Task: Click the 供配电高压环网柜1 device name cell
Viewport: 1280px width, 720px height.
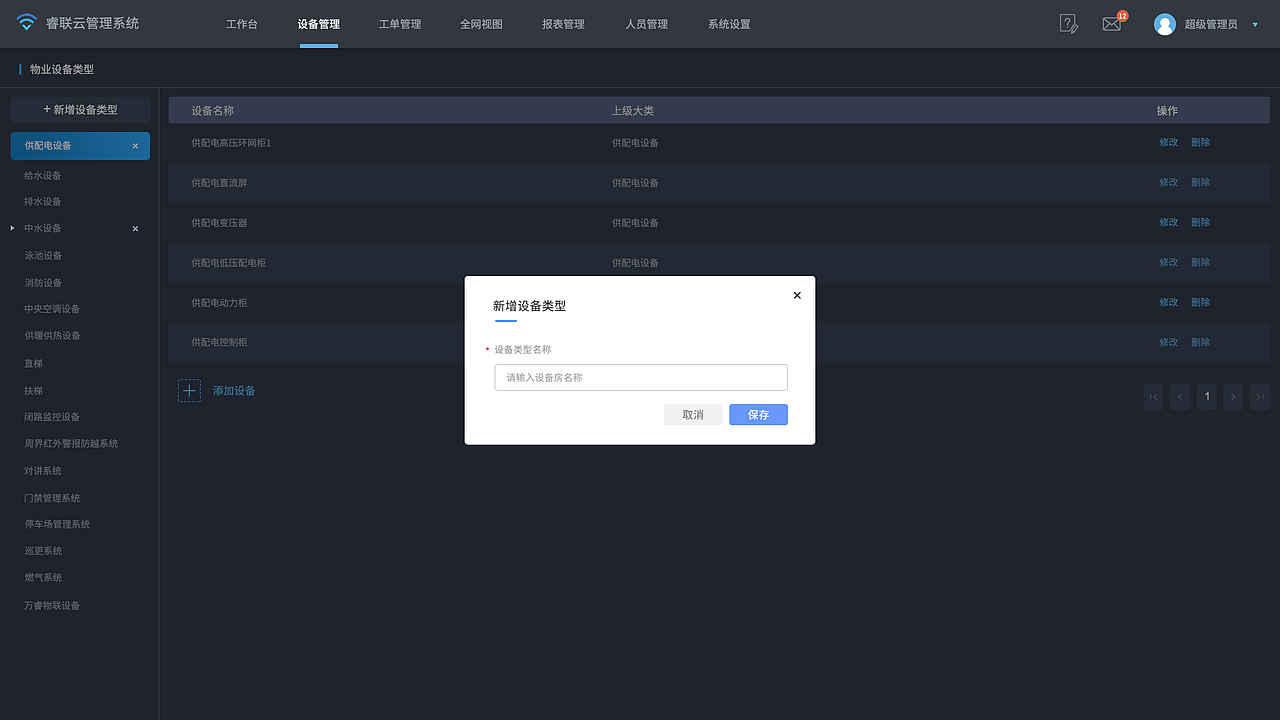Action: 231,143
